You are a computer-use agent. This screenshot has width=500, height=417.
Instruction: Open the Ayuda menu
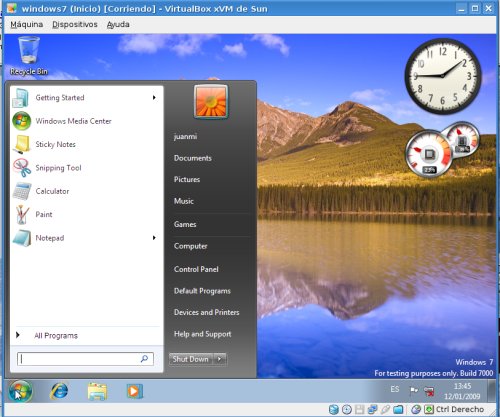118,24
